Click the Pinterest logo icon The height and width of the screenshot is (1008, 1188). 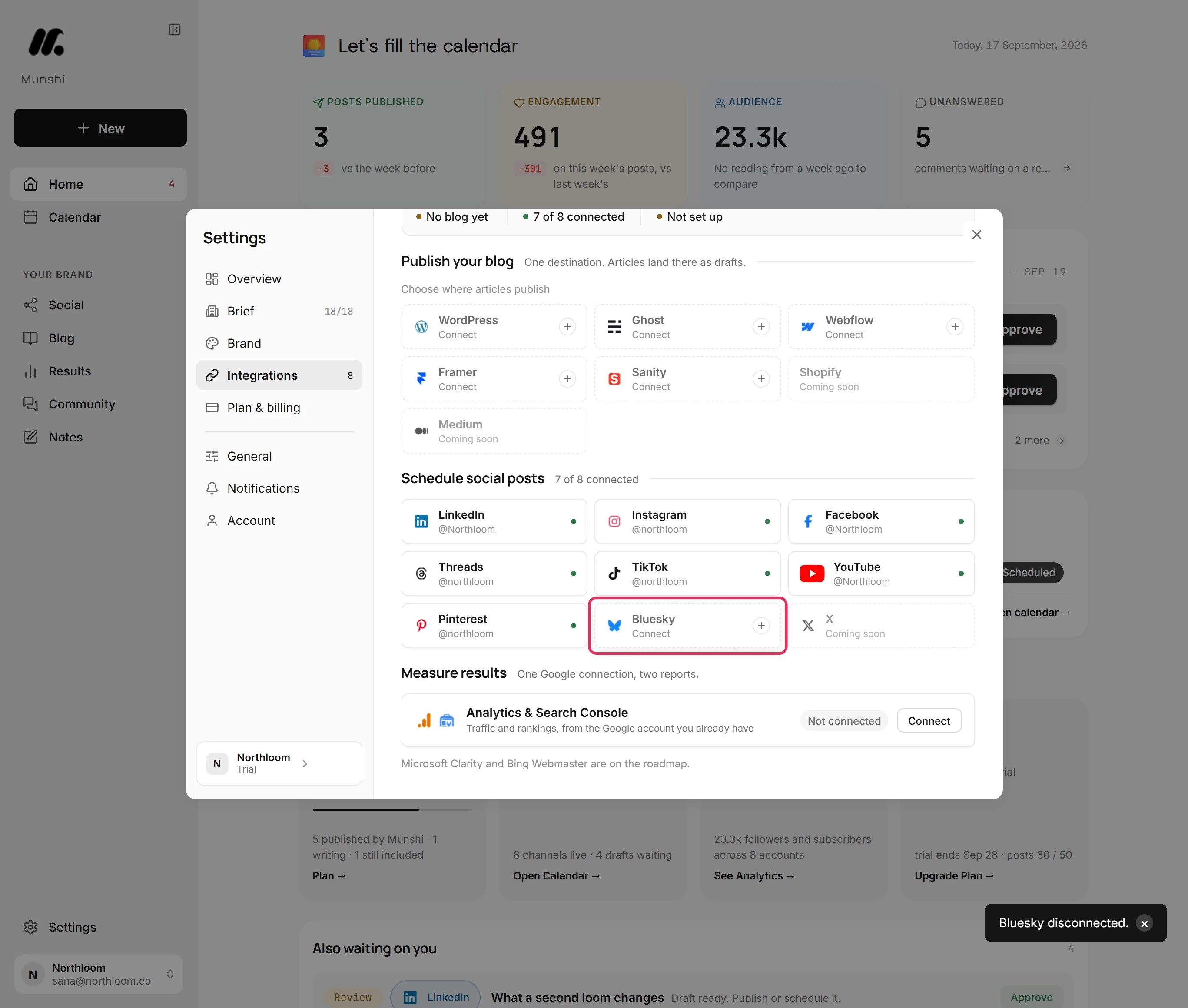421,626
